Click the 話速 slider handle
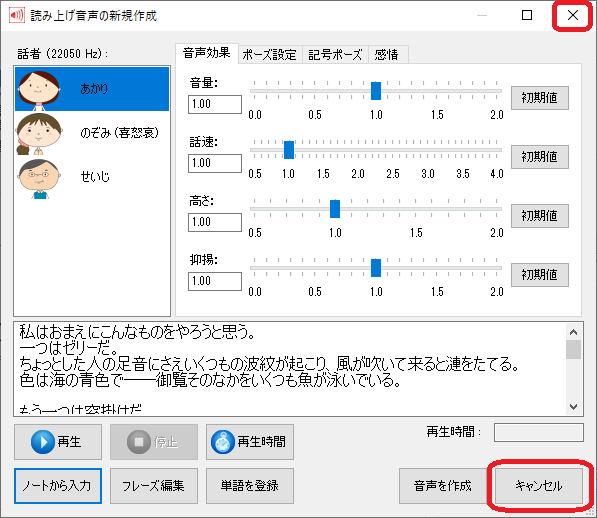 coord(289,150)
